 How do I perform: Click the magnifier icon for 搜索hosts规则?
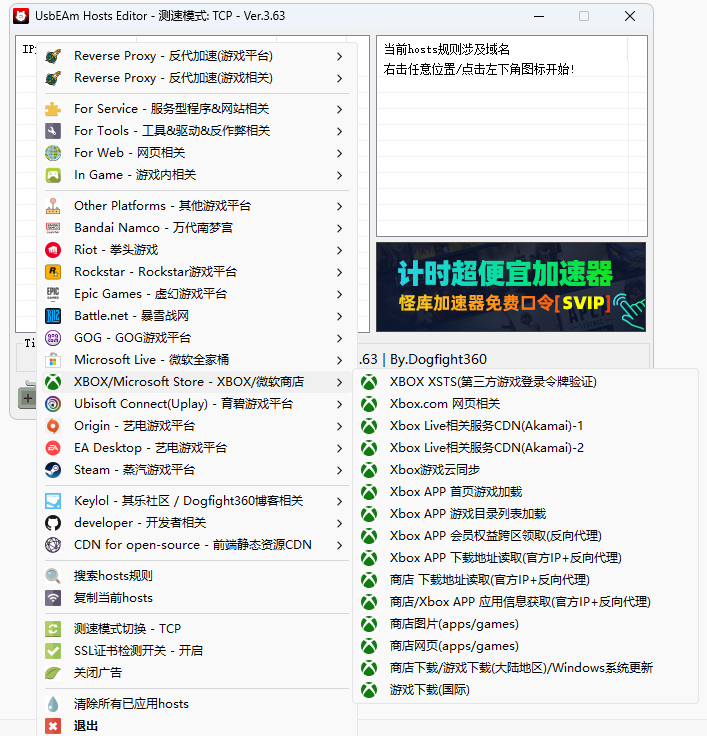53,576
